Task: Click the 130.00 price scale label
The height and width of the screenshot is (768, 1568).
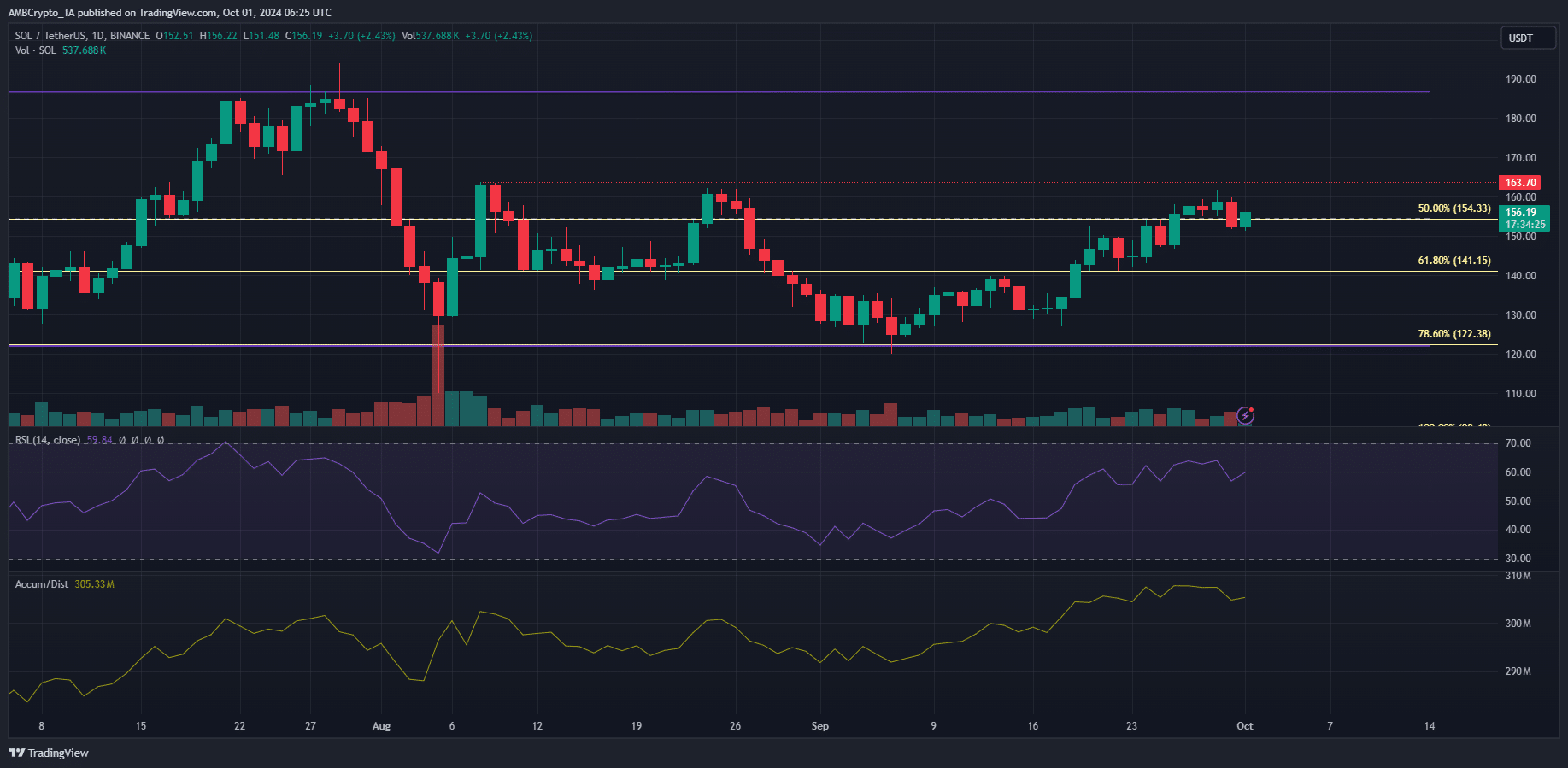Action: [1520, 315]
